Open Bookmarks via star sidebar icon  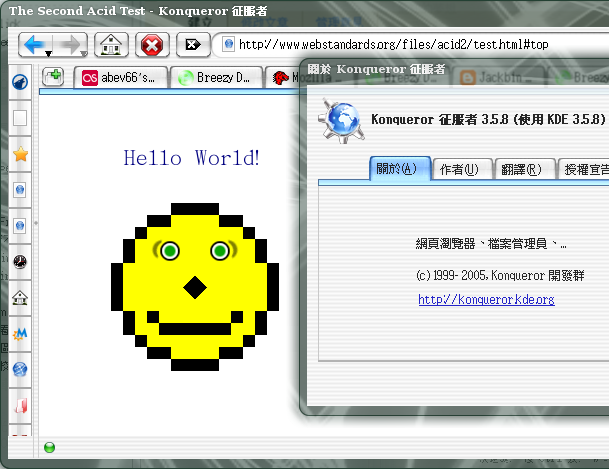pyautogui.click(x=20, y=154)
